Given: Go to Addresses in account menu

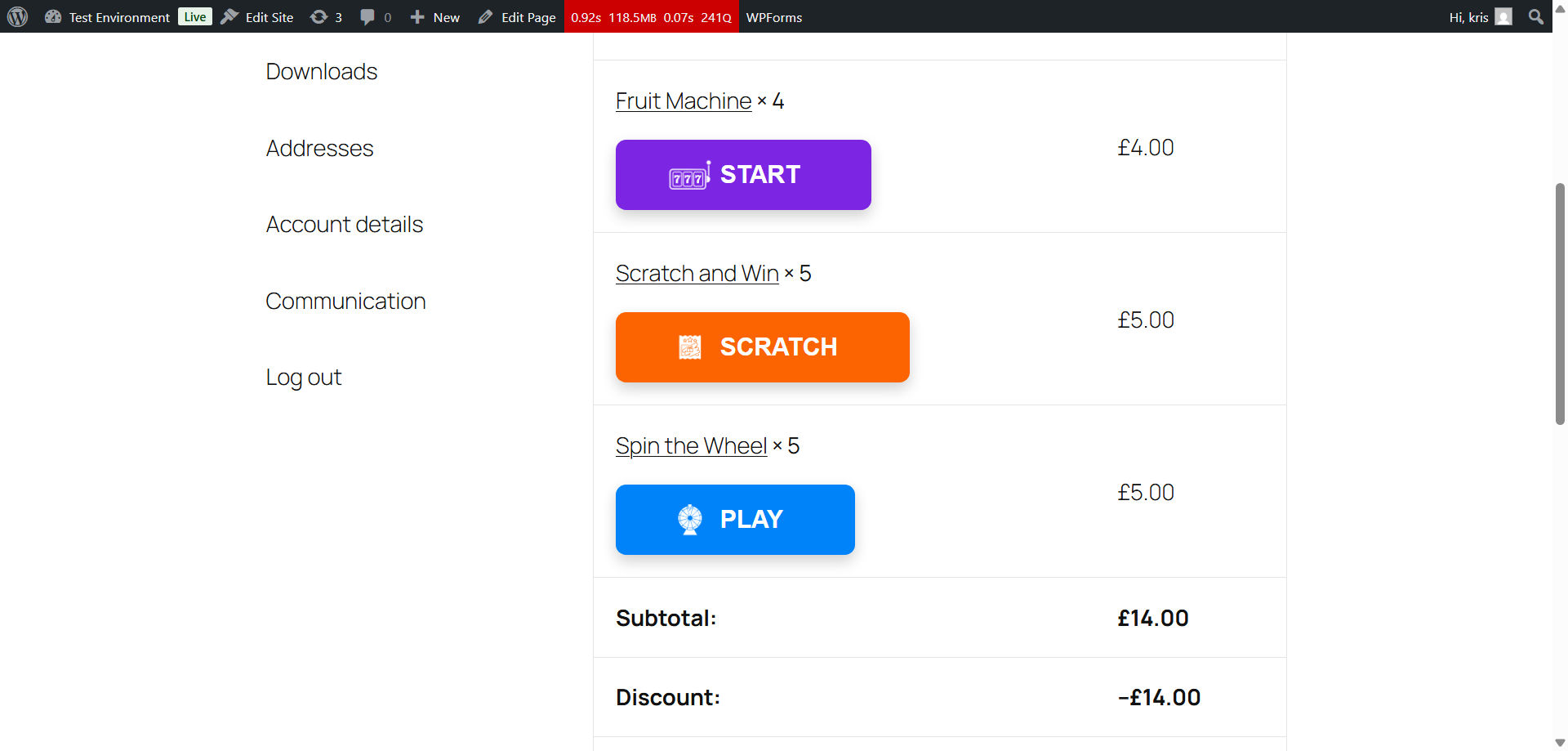Looking at the screenshot, I should [319, 149].
